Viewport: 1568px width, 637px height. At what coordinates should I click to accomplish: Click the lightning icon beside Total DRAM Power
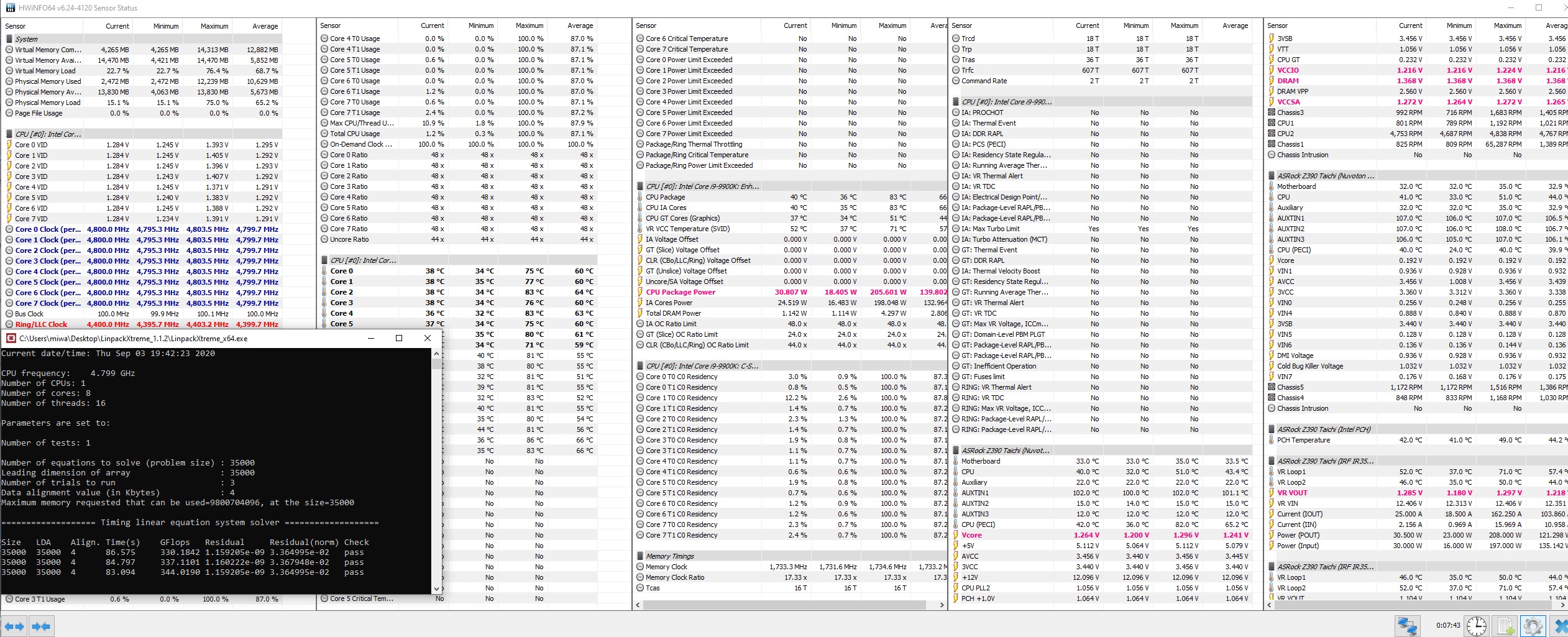(x=640, y=313)
